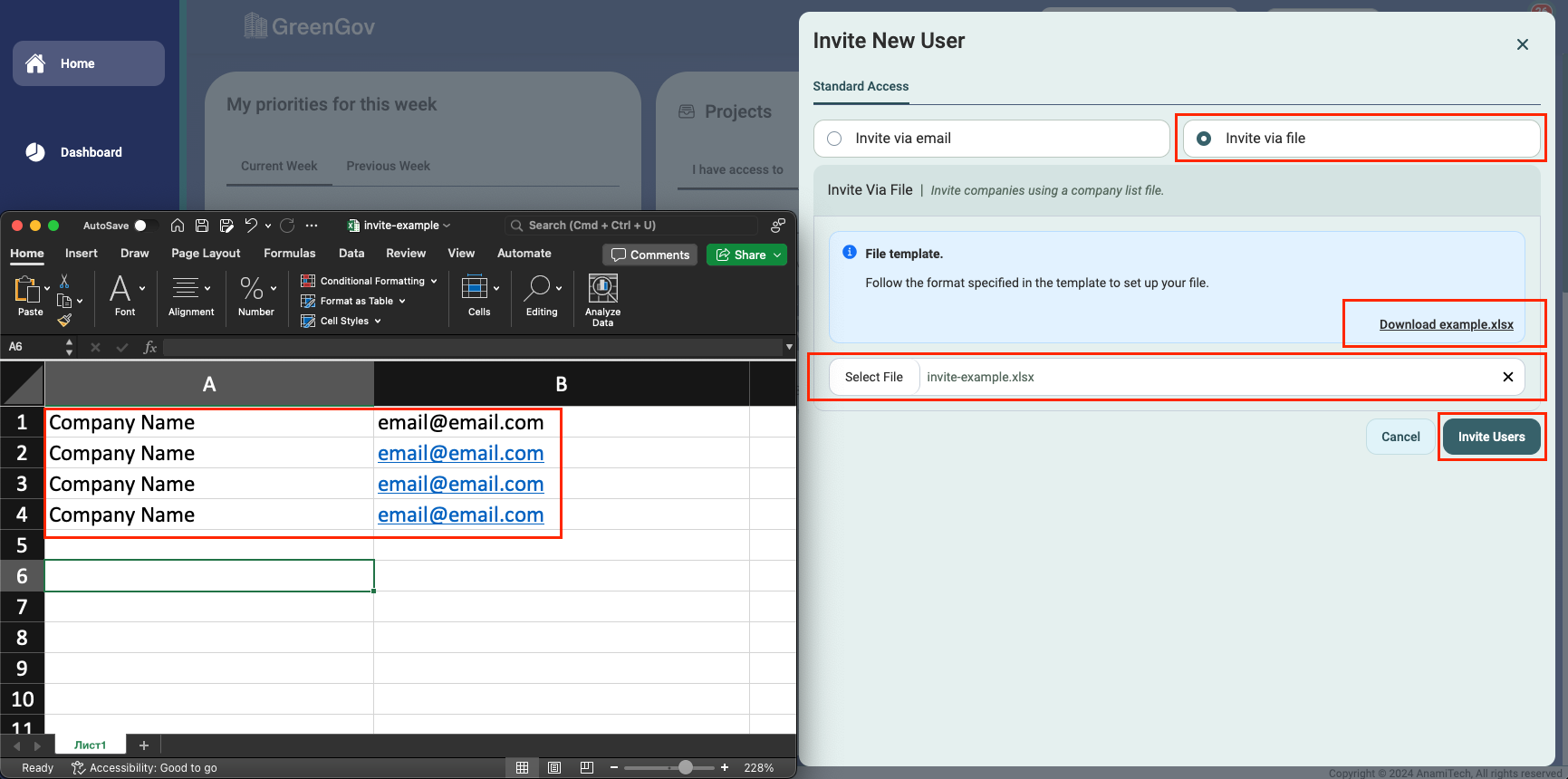
Task: Select the Лист1 sheet tab
Action: (x=91, y=745)
